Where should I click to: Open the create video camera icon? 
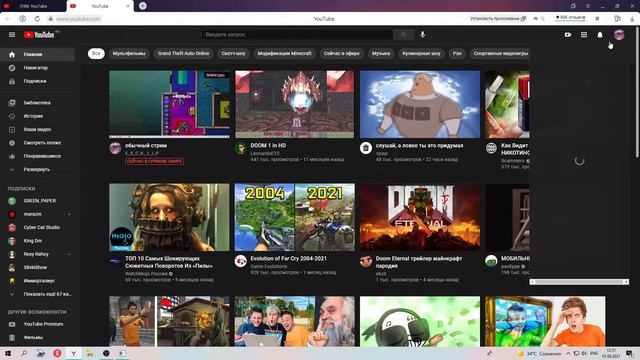click(568, 35)
